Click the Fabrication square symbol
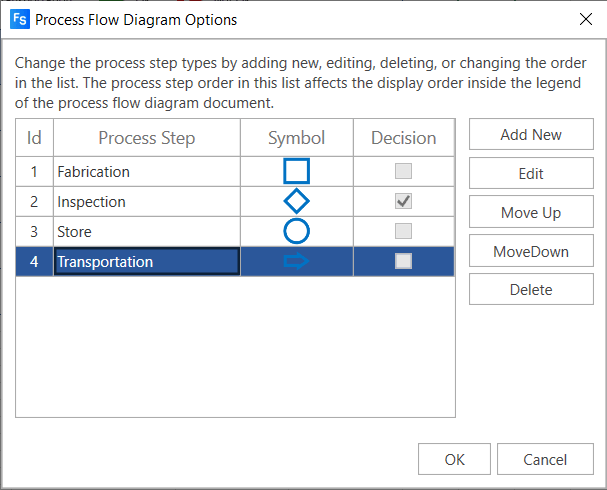This screenshot has width=607, height=490. (x=296, y=172)
